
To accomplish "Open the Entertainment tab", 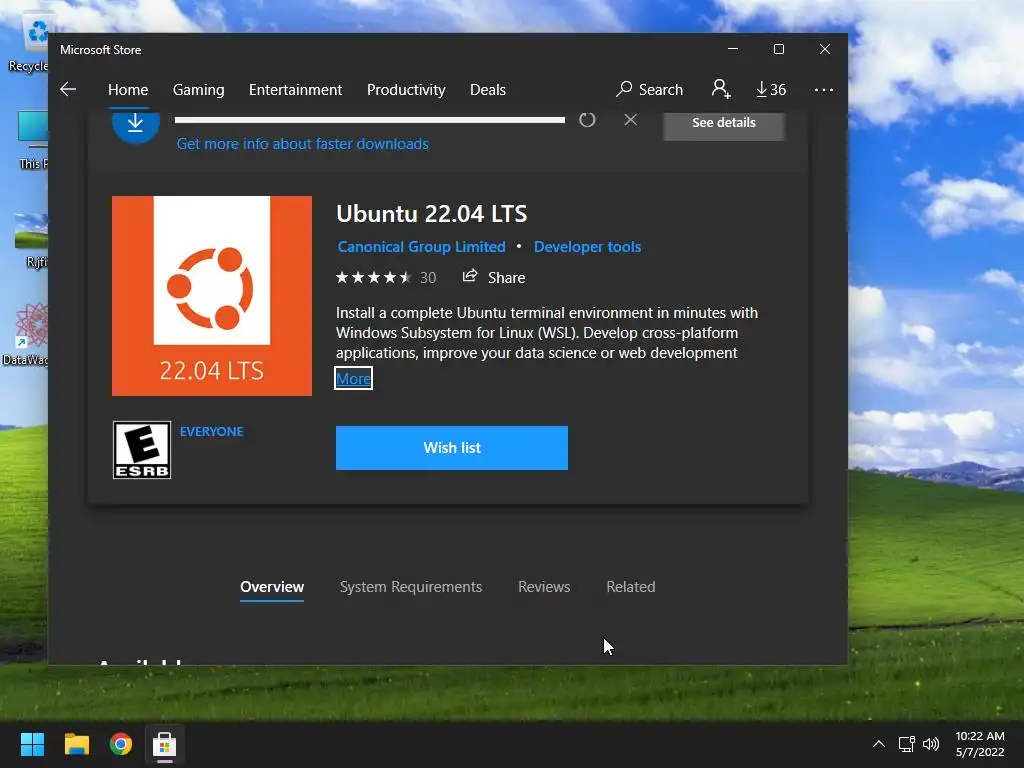I will click(295, 89).
